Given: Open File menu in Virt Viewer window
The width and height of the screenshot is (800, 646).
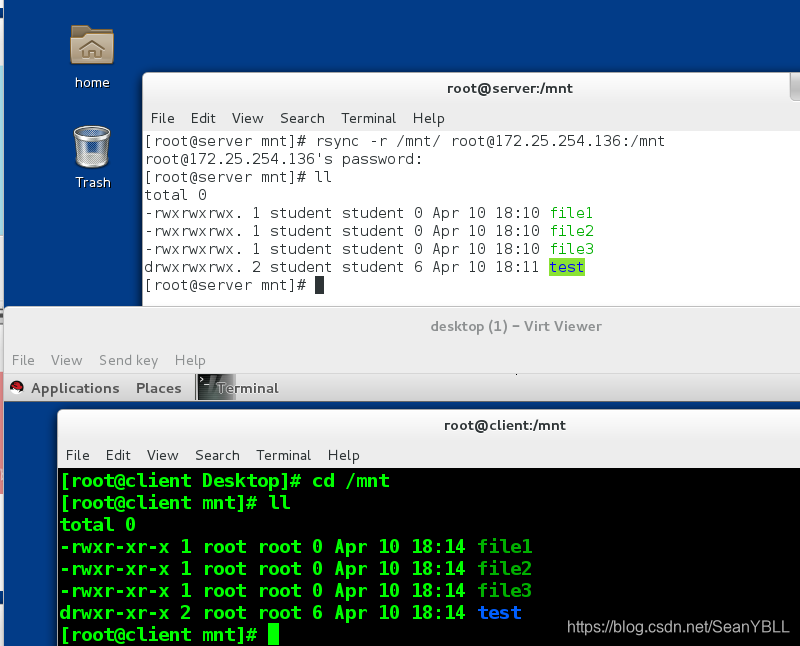Looking at the screenshot, I should click(23, 360).
